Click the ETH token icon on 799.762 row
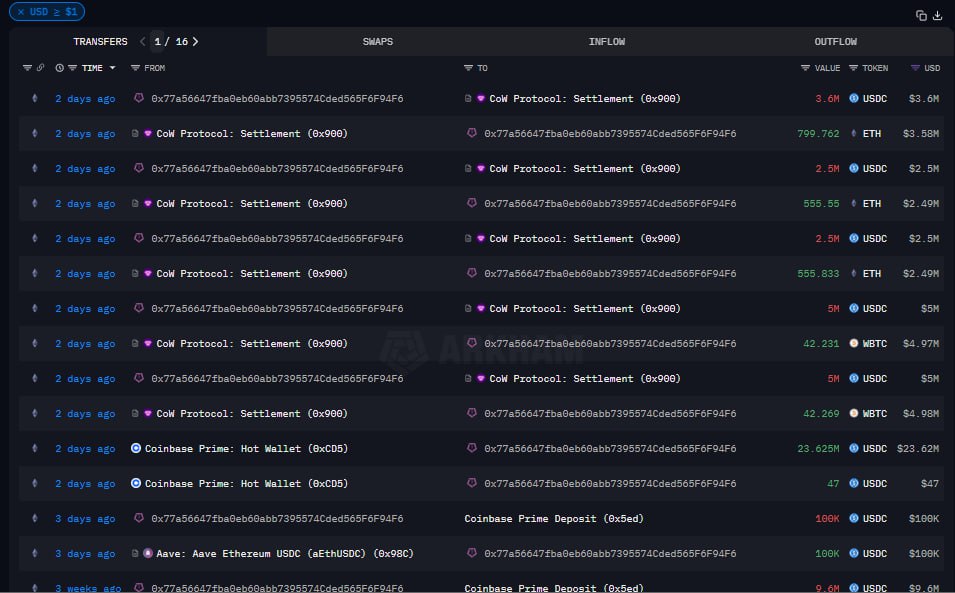 point(854,133)
